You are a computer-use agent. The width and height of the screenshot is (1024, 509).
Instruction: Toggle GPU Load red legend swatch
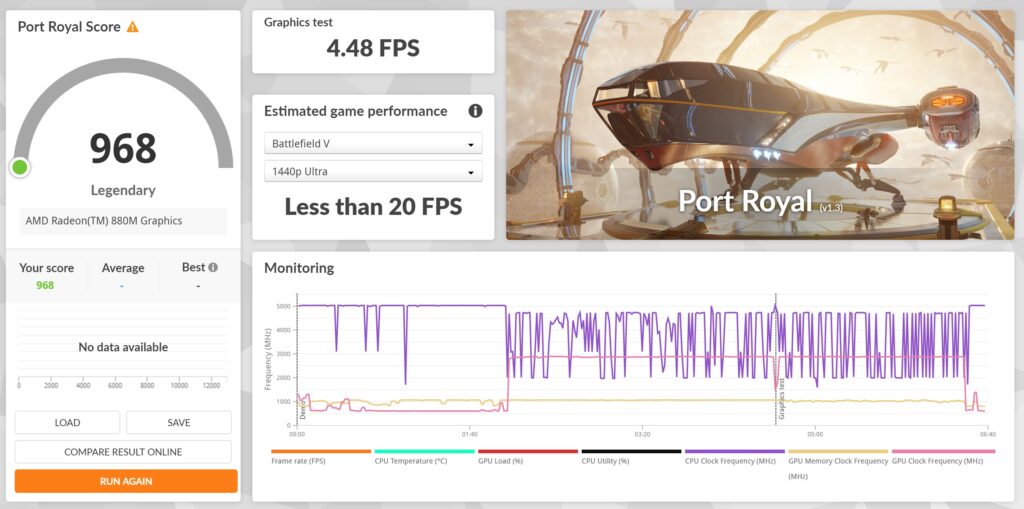528,451
